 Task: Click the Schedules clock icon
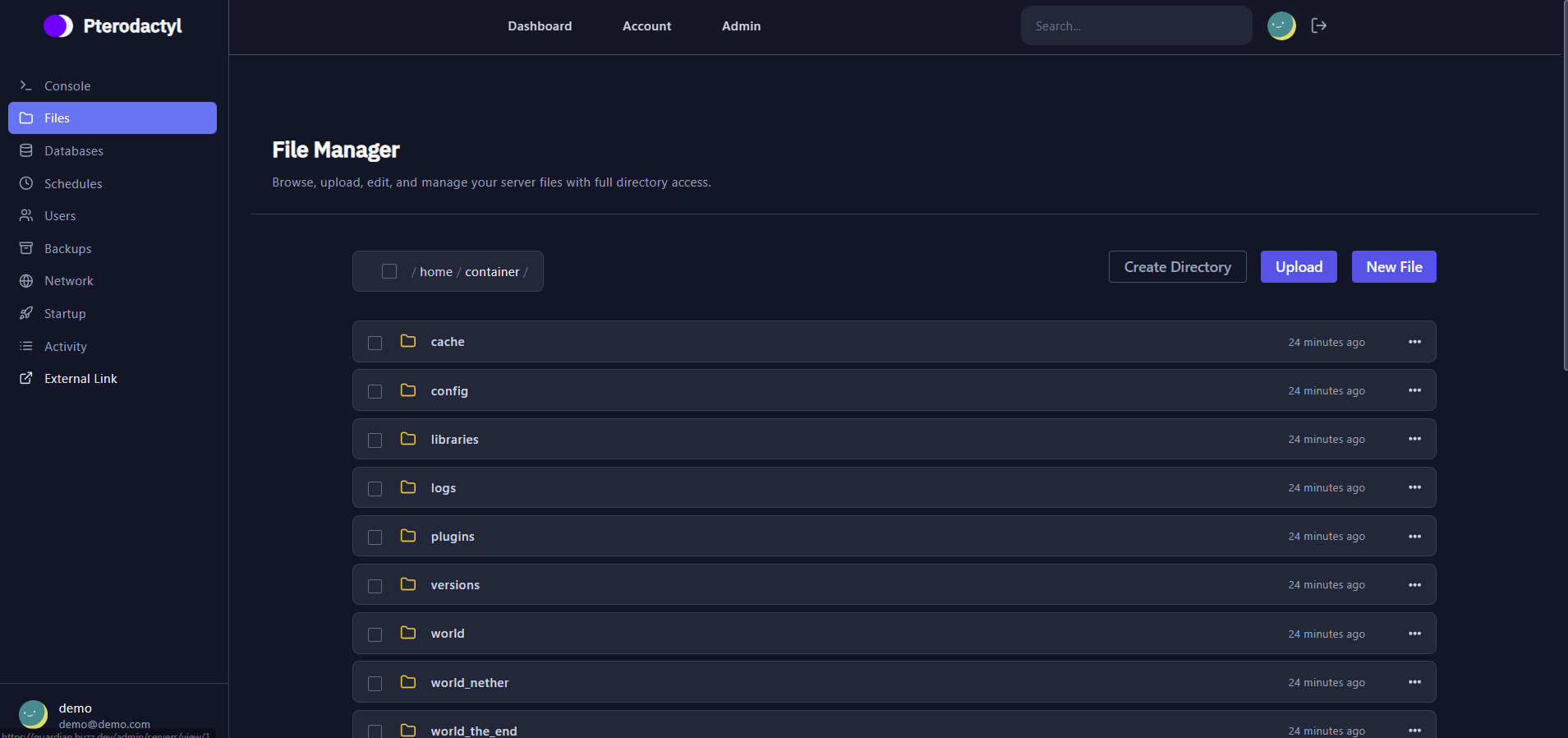(26, 183)
